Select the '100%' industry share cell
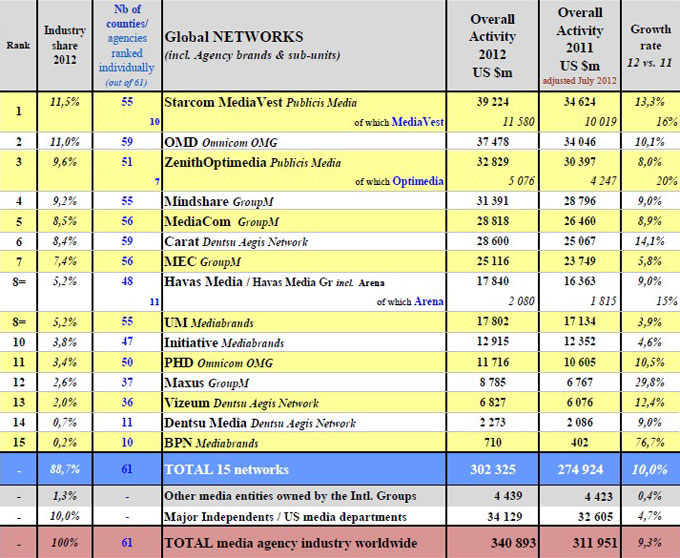This screenshot has width=680, height=558. 65,542
